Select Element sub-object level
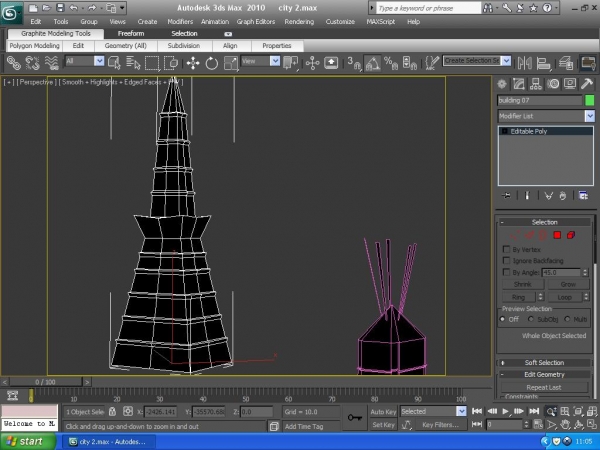600x450 pixels. pyautogui.click(x=571, y=235)
